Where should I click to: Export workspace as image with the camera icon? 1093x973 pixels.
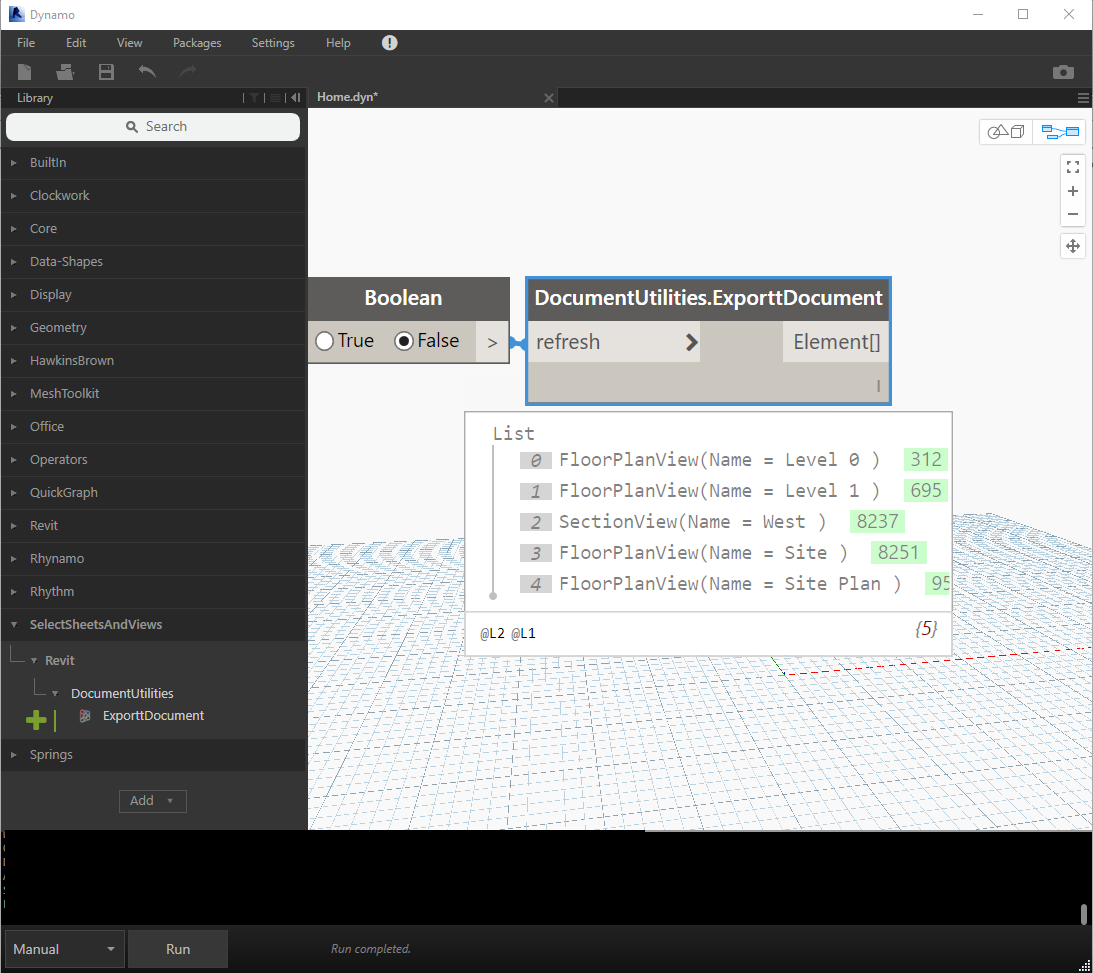pos(1063,71)
